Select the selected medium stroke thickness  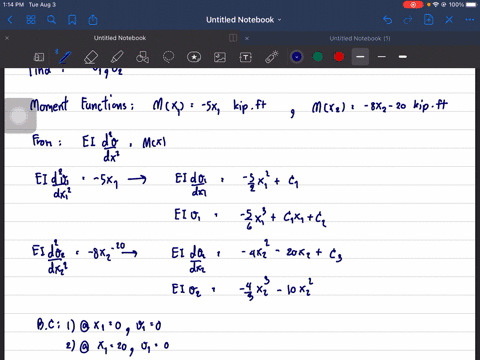click(360, 57)
